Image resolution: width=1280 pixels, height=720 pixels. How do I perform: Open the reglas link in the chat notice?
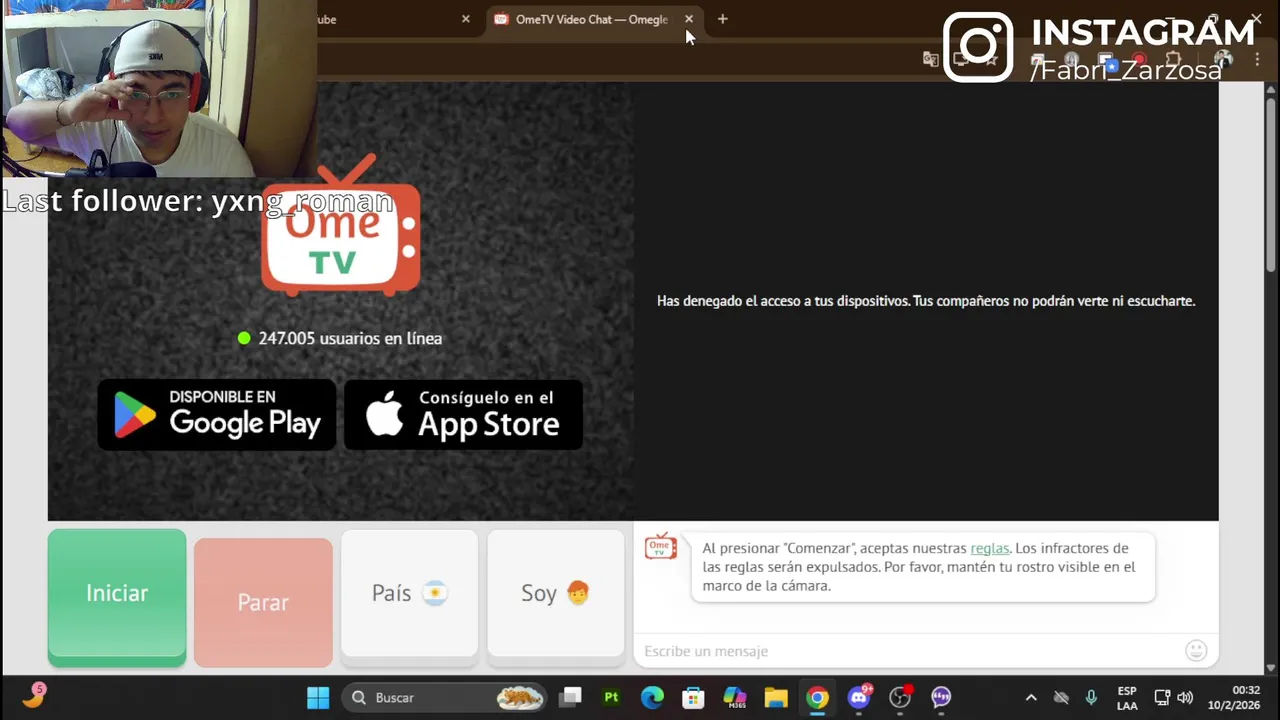coord(989,548)
